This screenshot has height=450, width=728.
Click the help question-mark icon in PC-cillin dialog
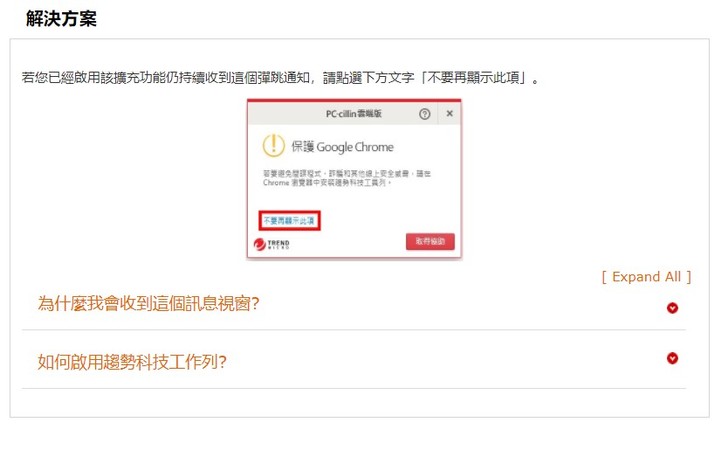pyautogui.click(x=424, y=114)
